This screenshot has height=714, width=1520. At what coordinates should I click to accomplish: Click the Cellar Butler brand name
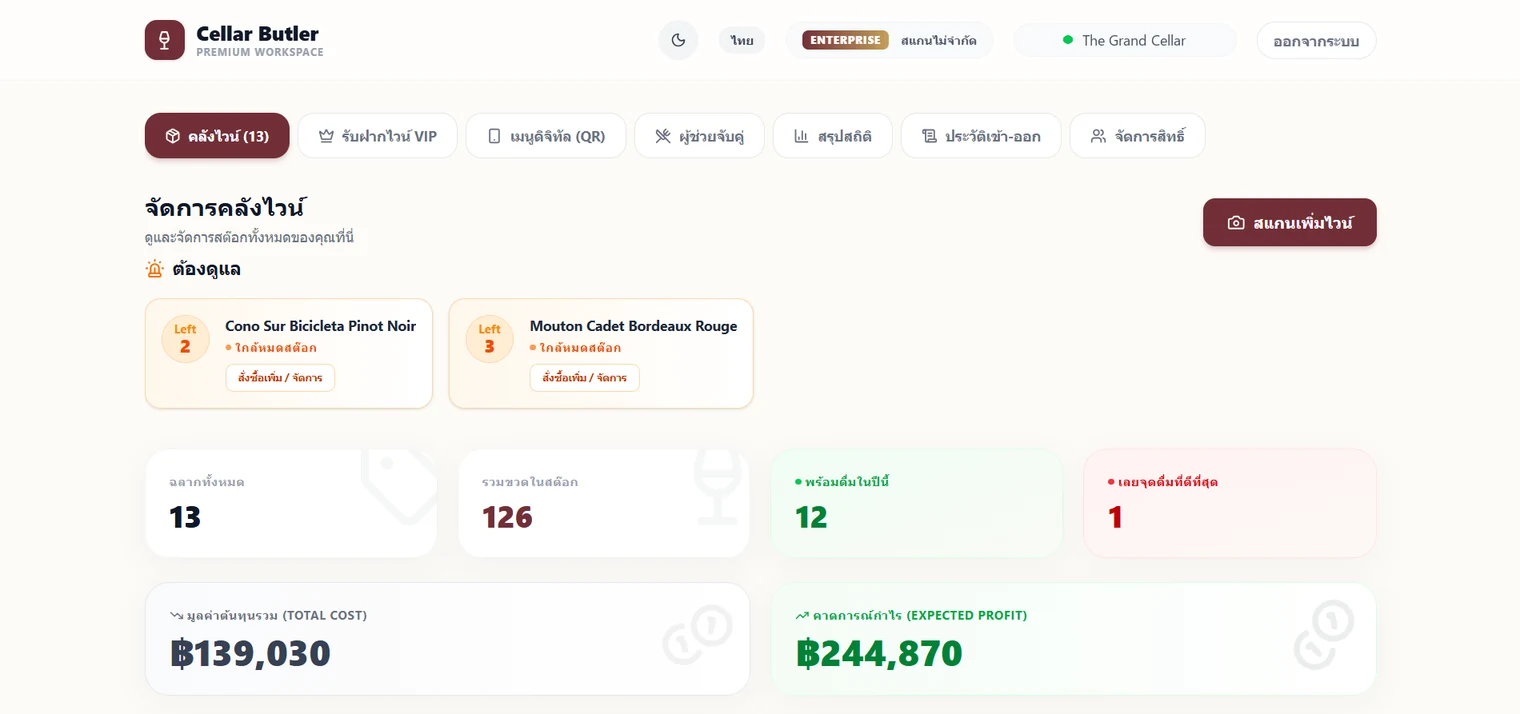(258, 34)
